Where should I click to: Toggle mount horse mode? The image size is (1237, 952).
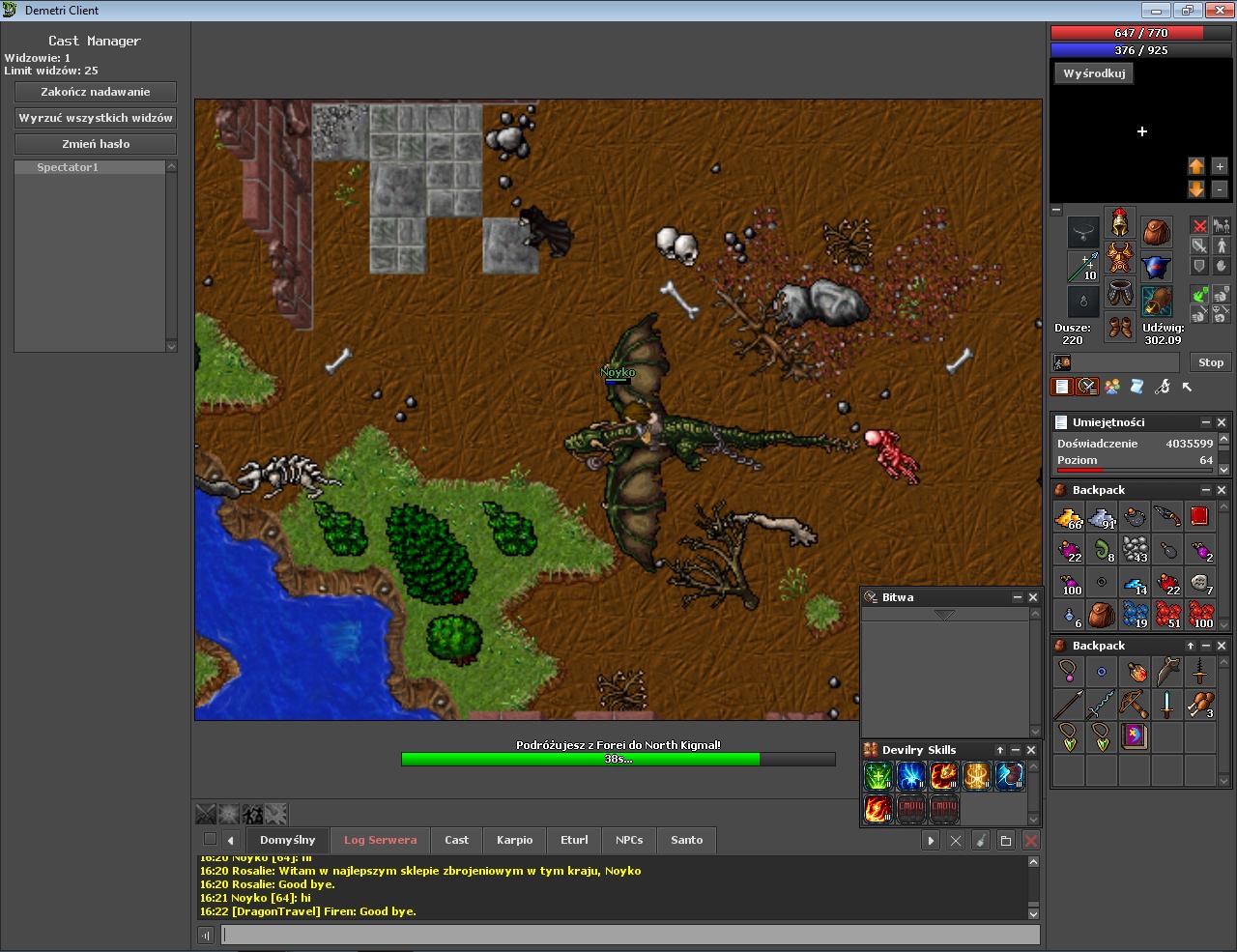click(1222, 226)
